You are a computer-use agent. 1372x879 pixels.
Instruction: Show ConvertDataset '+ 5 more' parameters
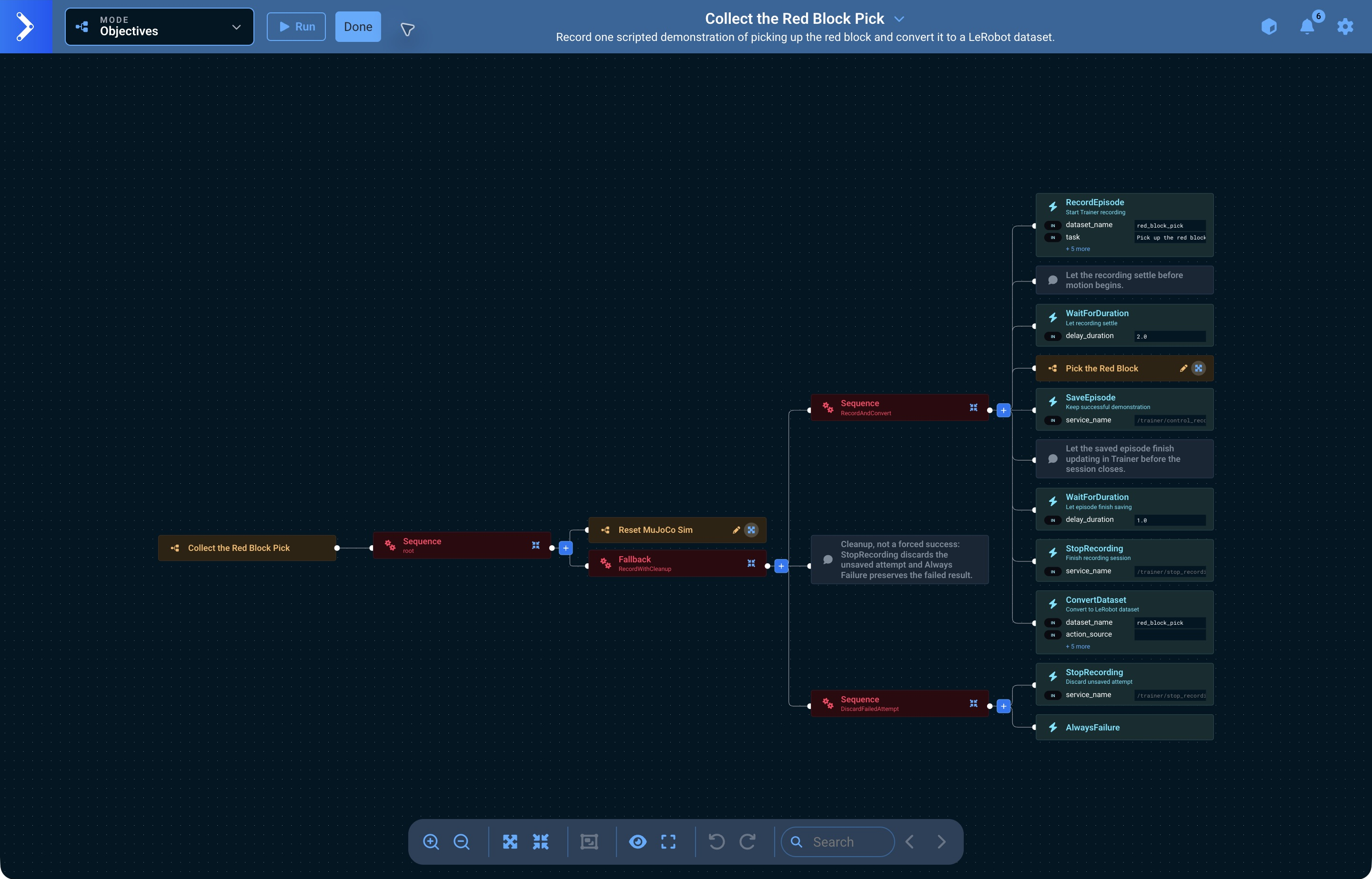tap(1078, 647)
